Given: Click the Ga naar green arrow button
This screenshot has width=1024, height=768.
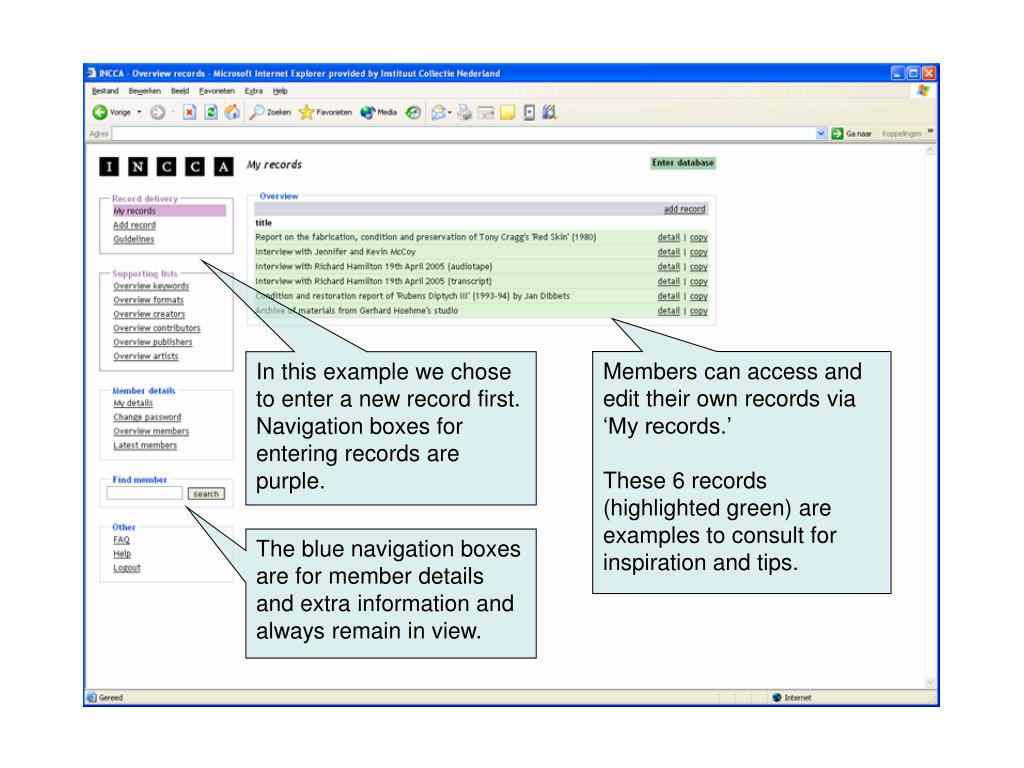Looking at the screenshot, I should (852, 133).
